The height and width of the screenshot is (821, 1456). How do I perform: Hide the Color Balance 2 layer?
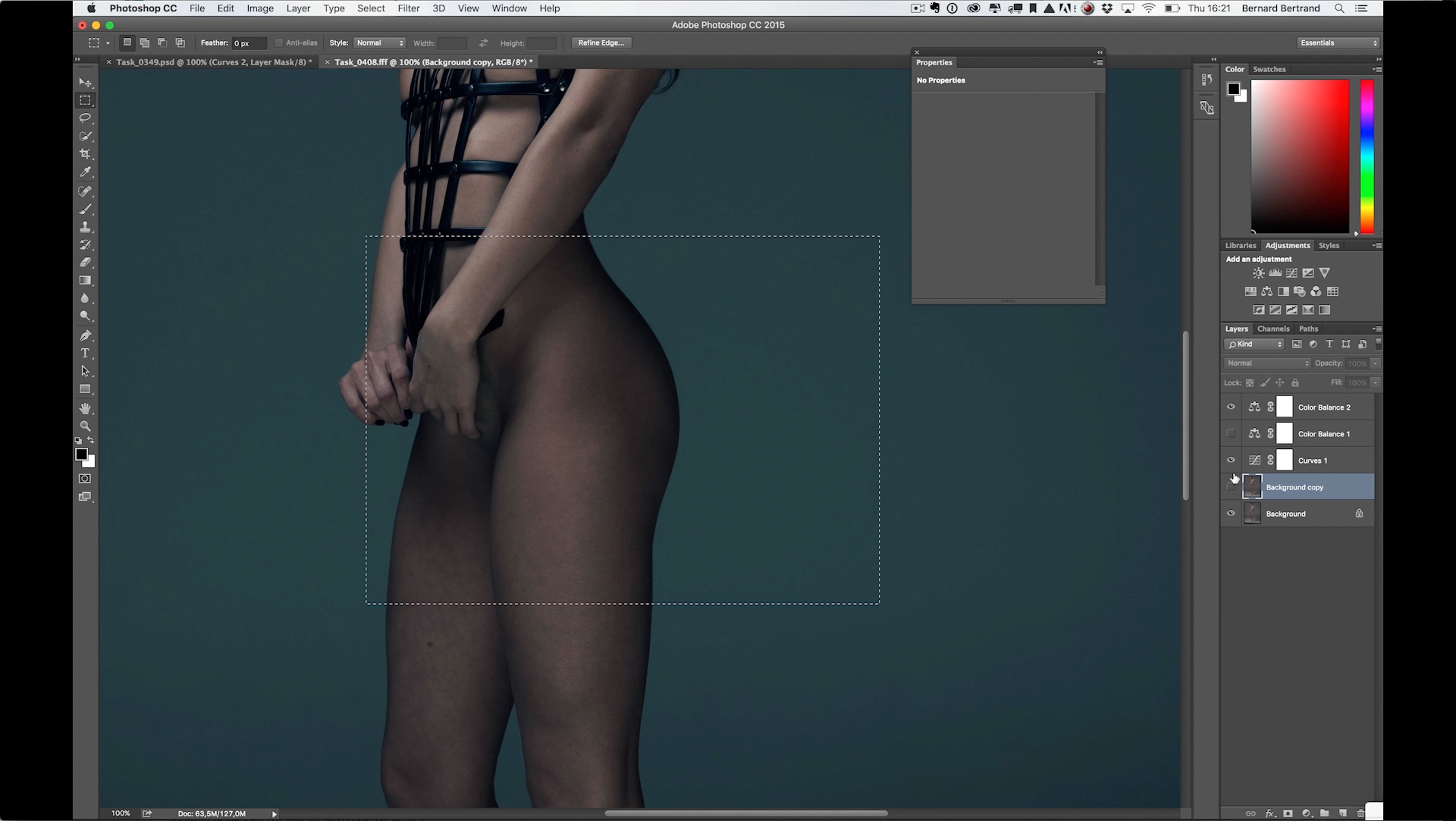point(1230,407)
